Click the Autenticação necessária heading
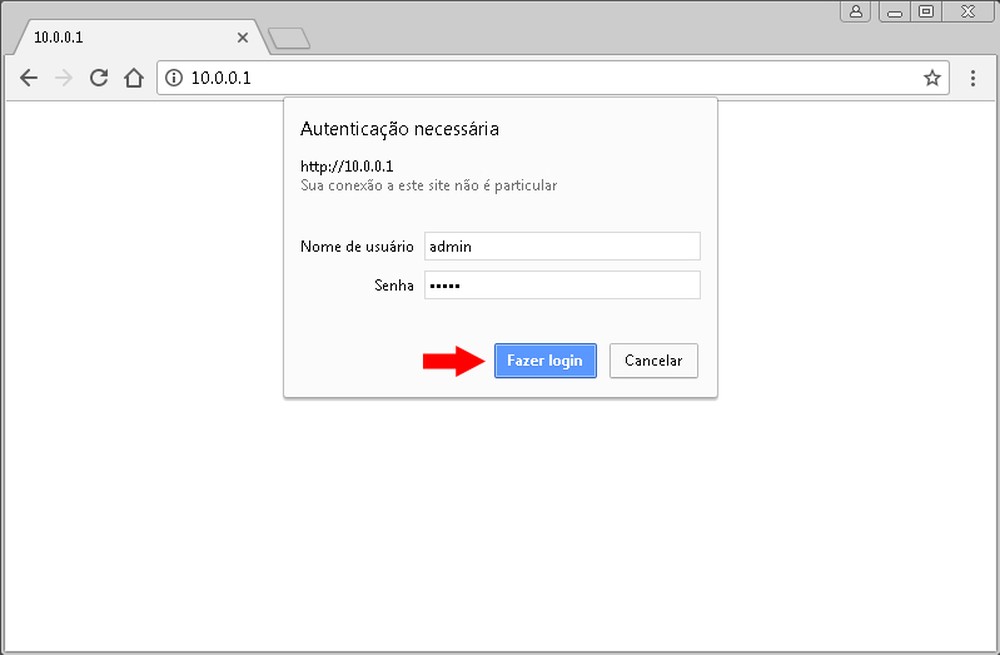Image resolution: width=1000 pixels, height=655 pixels. coord(399,129)
